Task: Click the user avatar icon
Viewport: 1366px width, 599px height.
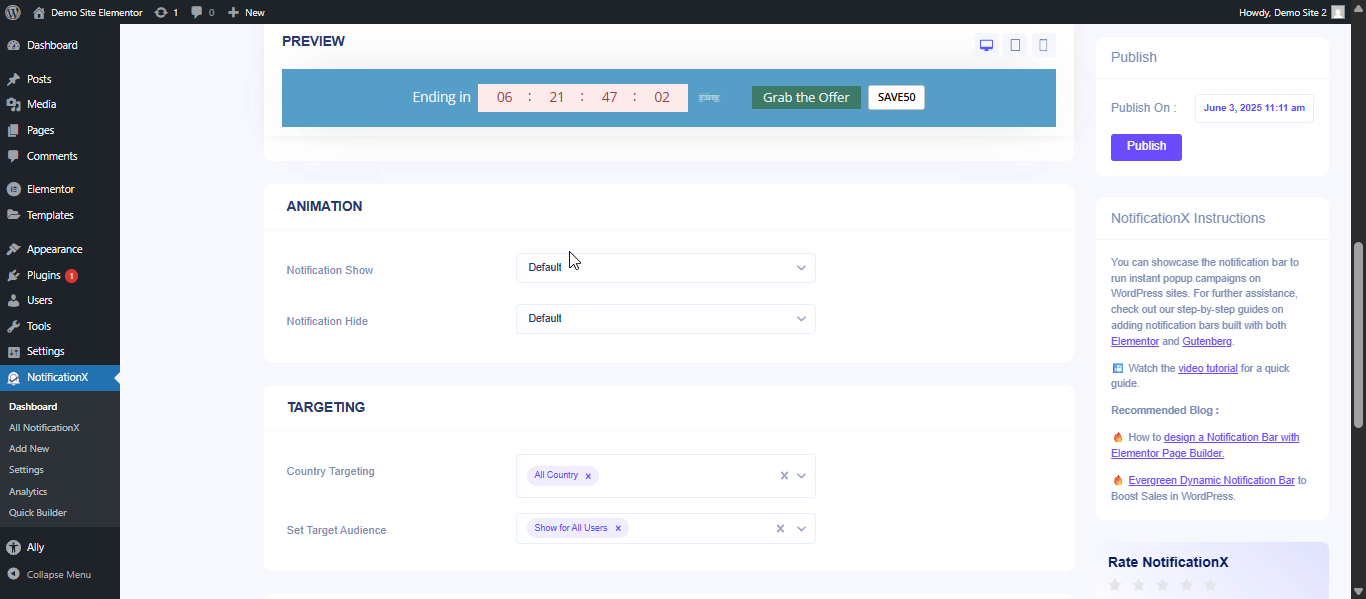Action: [1338, 12]
